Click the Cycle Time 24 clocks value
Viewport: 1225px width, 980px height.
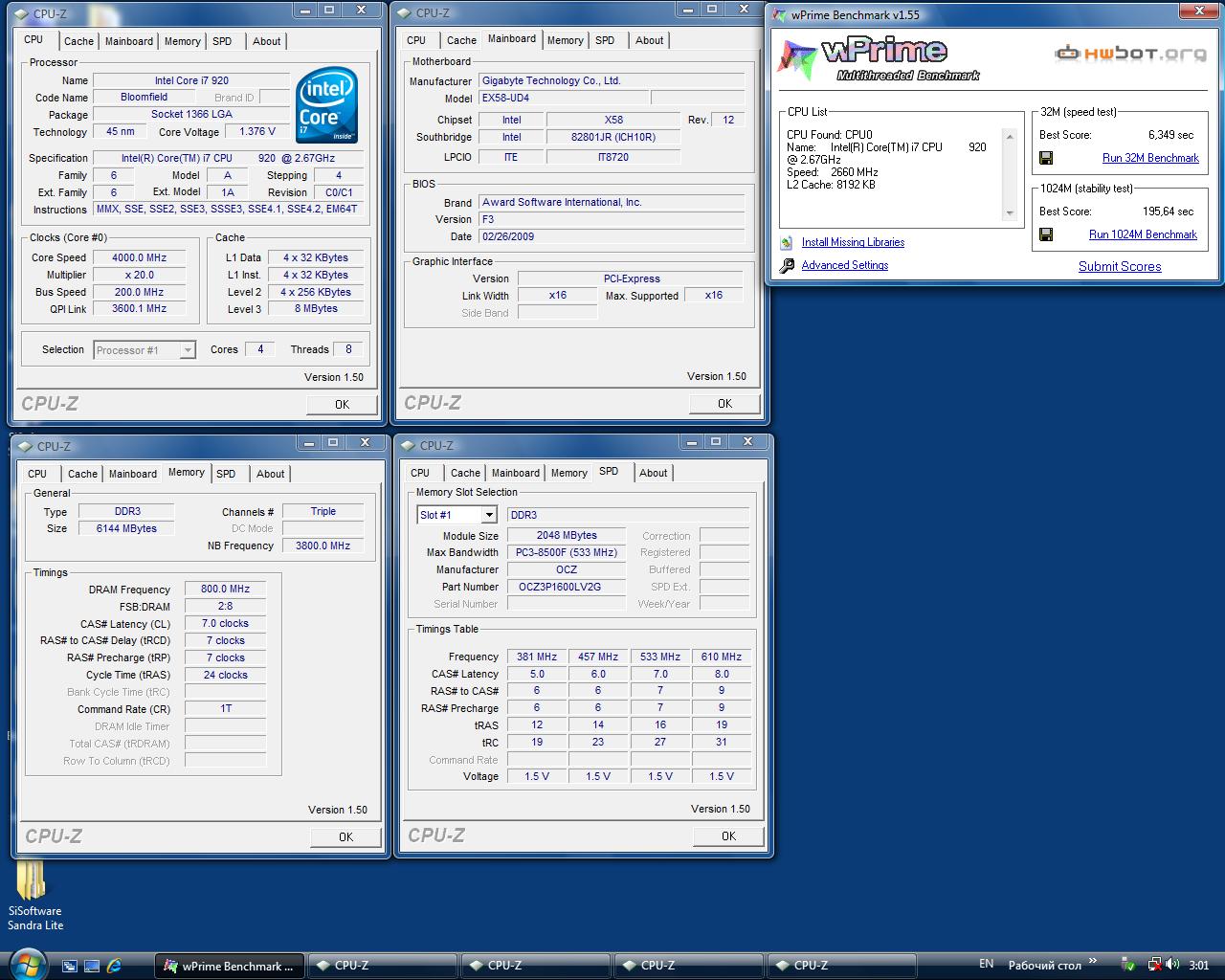click(x=225, y=676)
